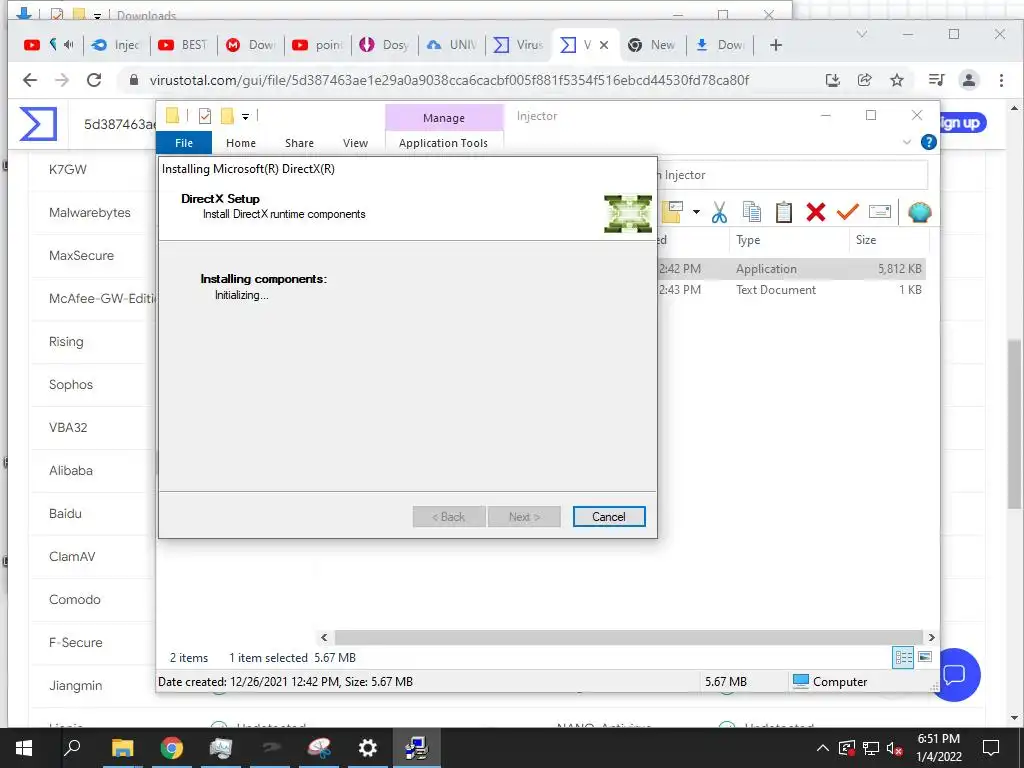Switch to the BEST YouTube tab

(x=183, y=45)
